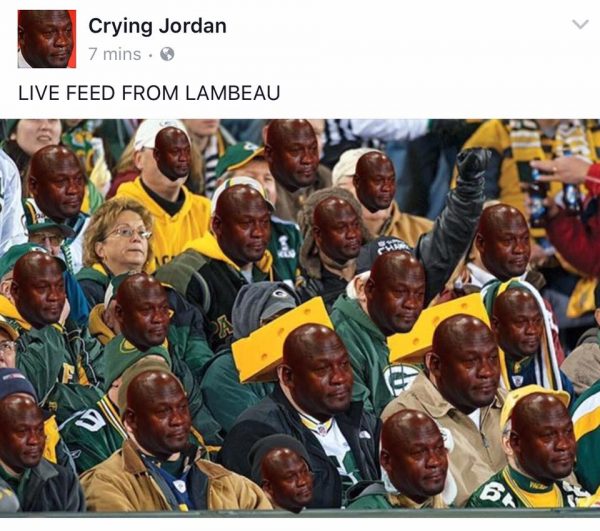
Task: Click the right cheesehead hat in photo
Action: (x=436, y=328)
